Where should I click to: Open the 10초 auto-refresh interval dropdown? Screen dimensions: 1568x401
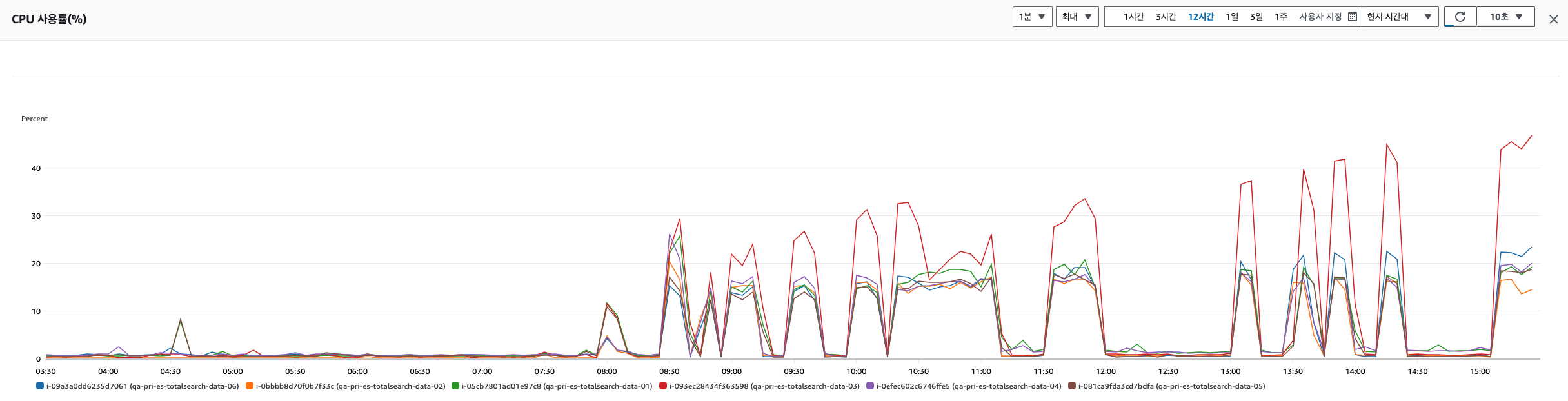coord(1505,17)
